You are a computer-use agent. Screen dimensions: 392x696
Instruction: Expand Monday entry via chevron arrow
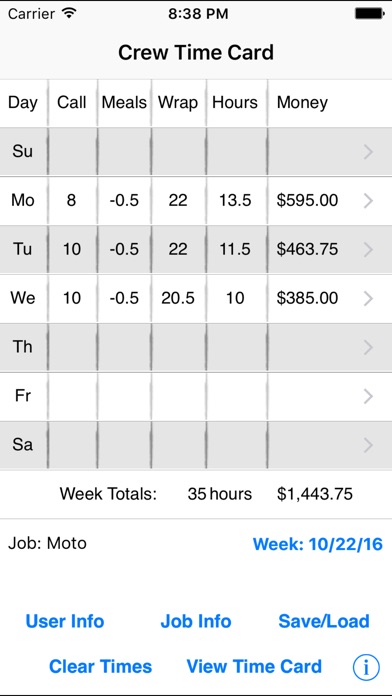(x=368, y=201)
